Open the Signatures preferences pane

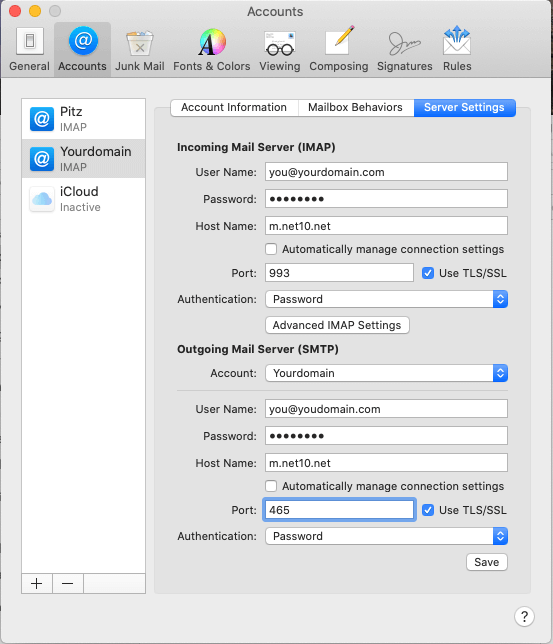point(405,49)
